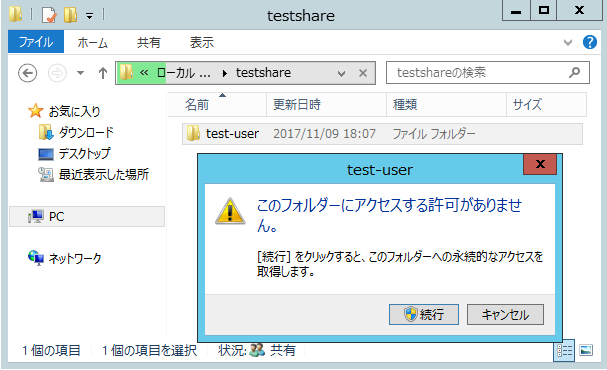This screenshot has width=607, height=370.
Task: Select ローカル segment in address path
Action: pyautogui.click(x=184, y=73)
